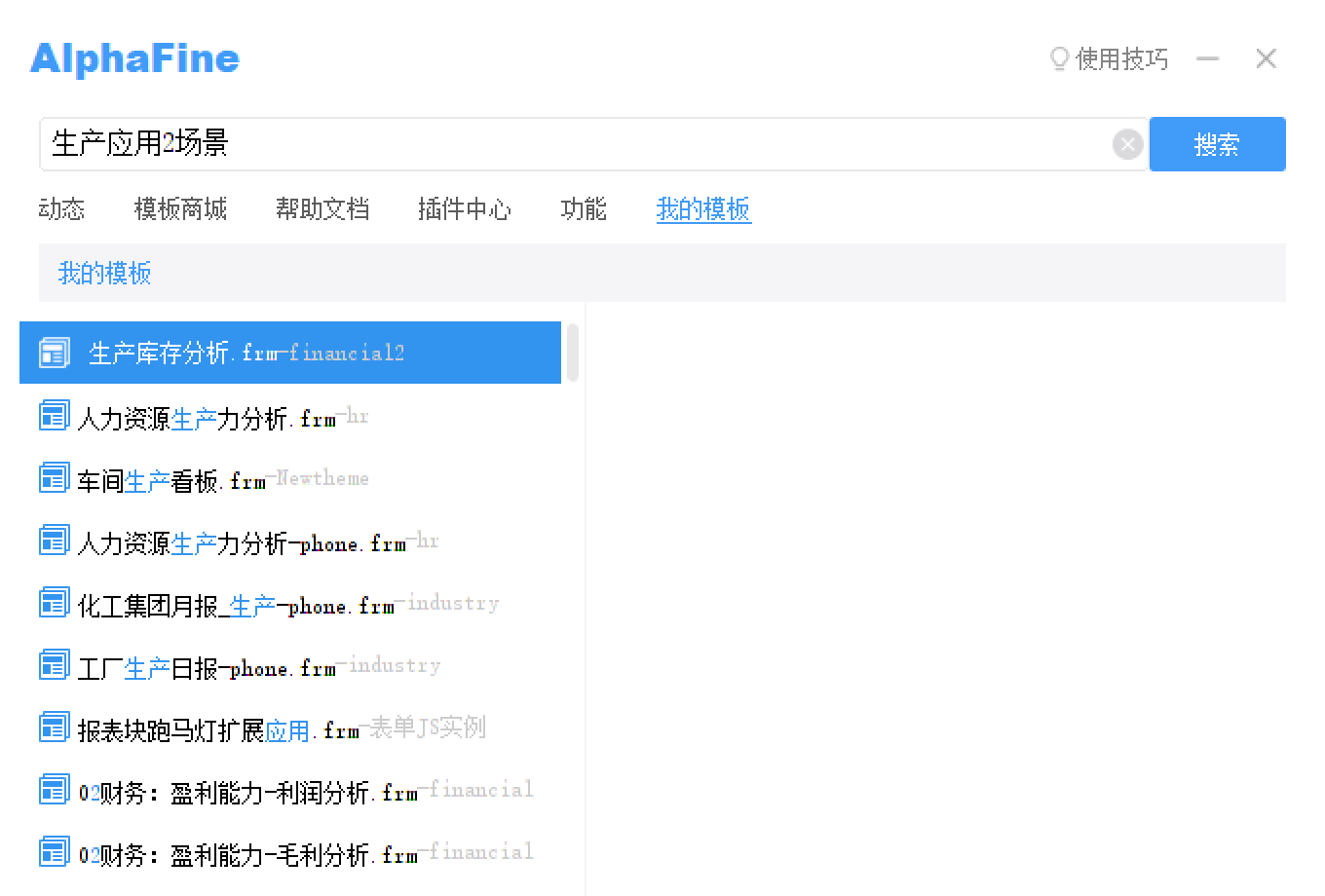Click the icon beside 工厂生产日报-phone.frm
The image size is (1325, 896).
[x=55, y=664]
